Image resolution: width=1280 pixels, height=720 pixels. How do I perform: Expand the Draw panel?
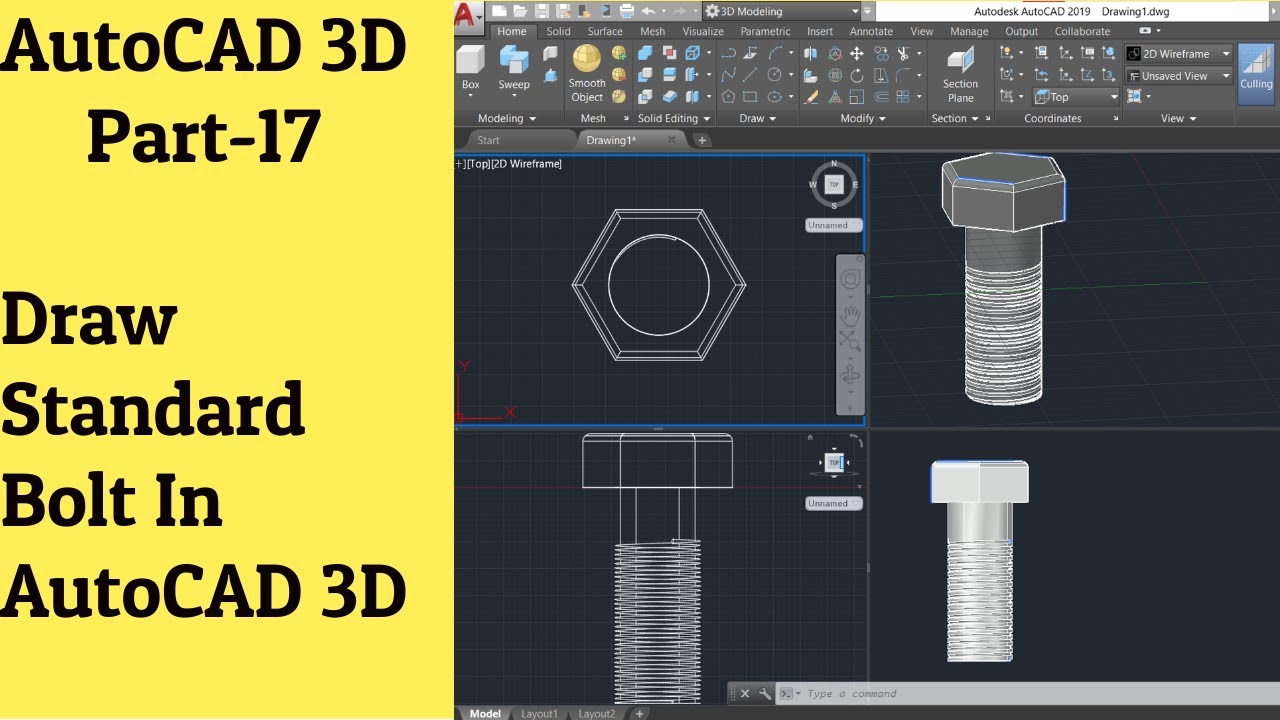coord(757,118)
